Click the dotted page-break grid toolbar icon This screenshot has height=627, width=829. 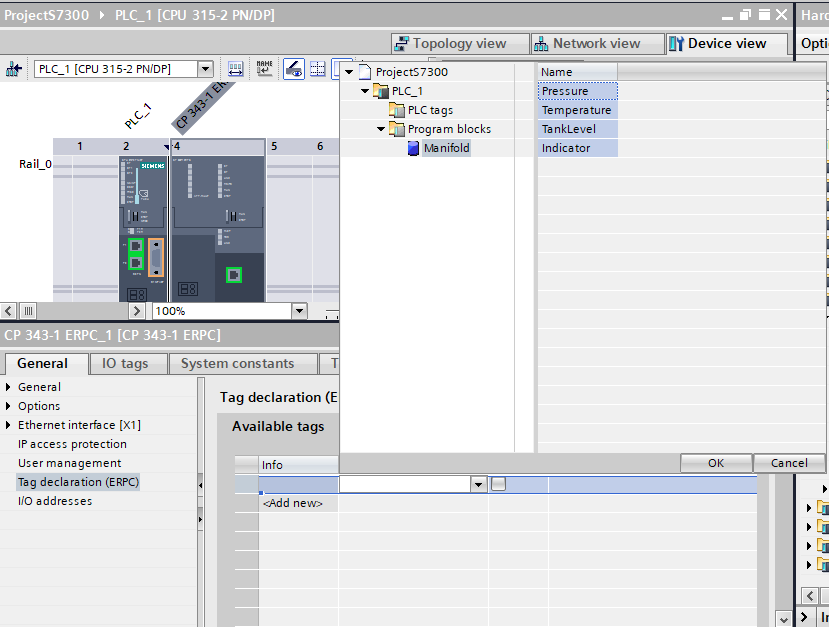[x=318, y=69]
